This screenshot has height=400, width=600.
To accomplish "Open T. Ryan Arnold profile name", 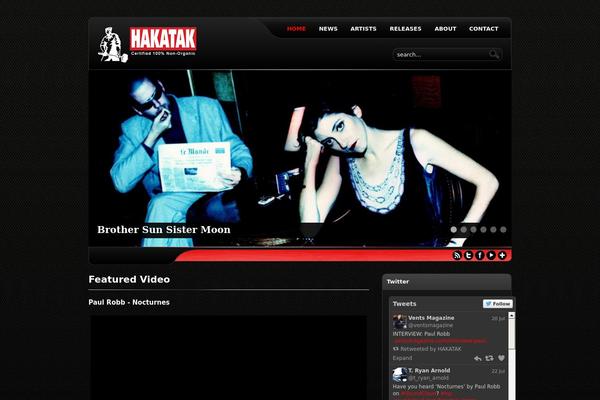I will [x=429, y=371].
